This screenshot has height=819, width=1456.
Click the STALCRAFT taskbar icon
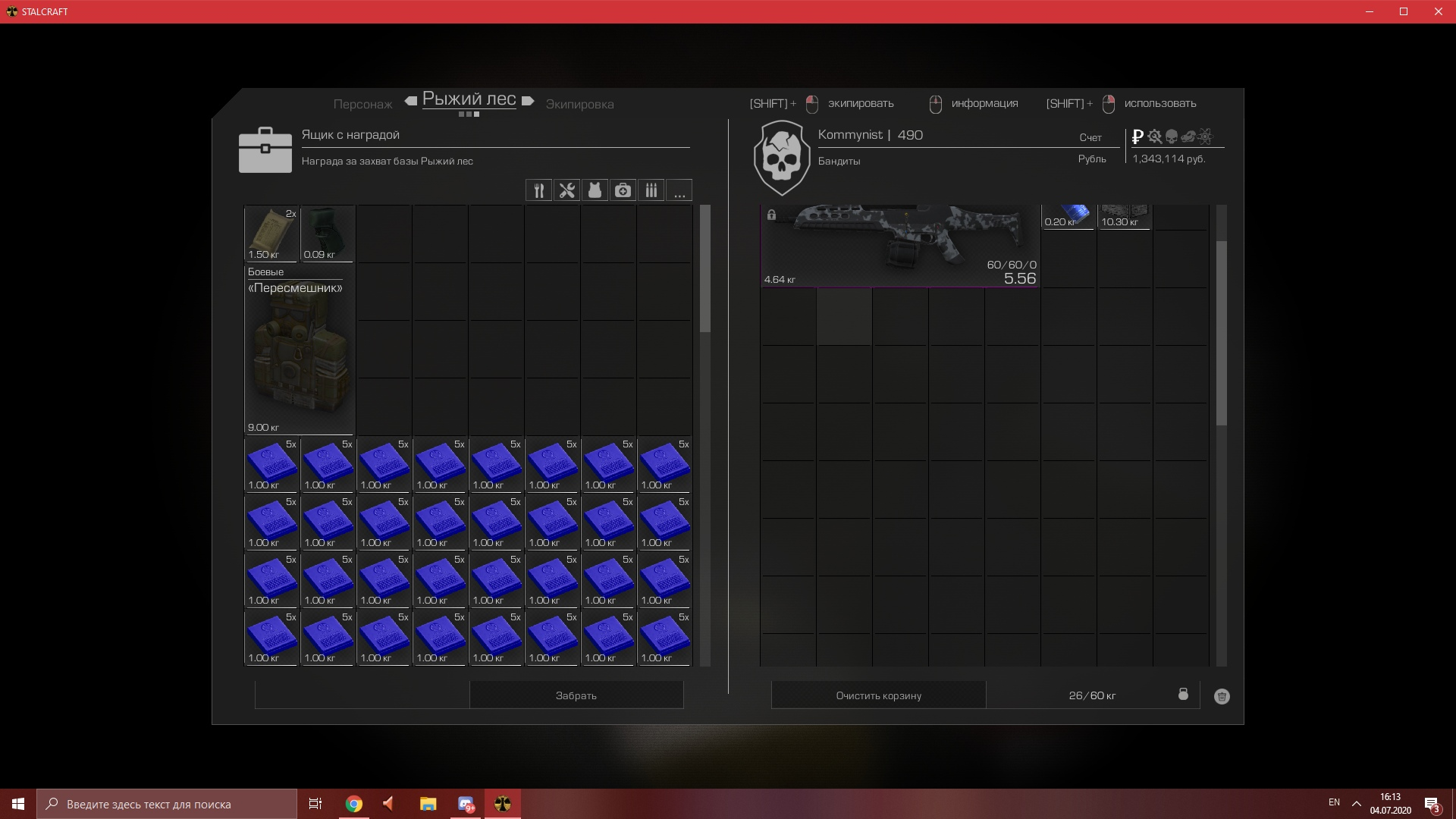tap(503, 804)
